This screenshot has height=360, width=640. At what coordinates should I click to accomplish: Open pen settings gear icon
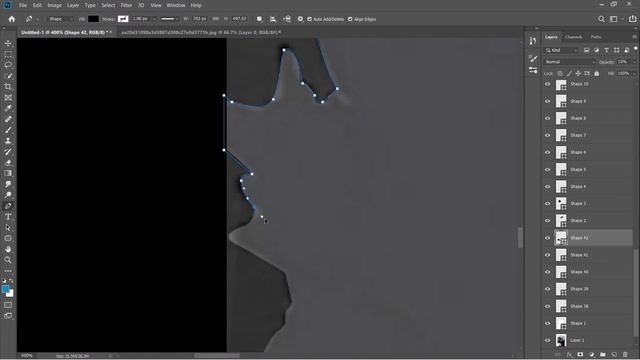coord(300,19)
